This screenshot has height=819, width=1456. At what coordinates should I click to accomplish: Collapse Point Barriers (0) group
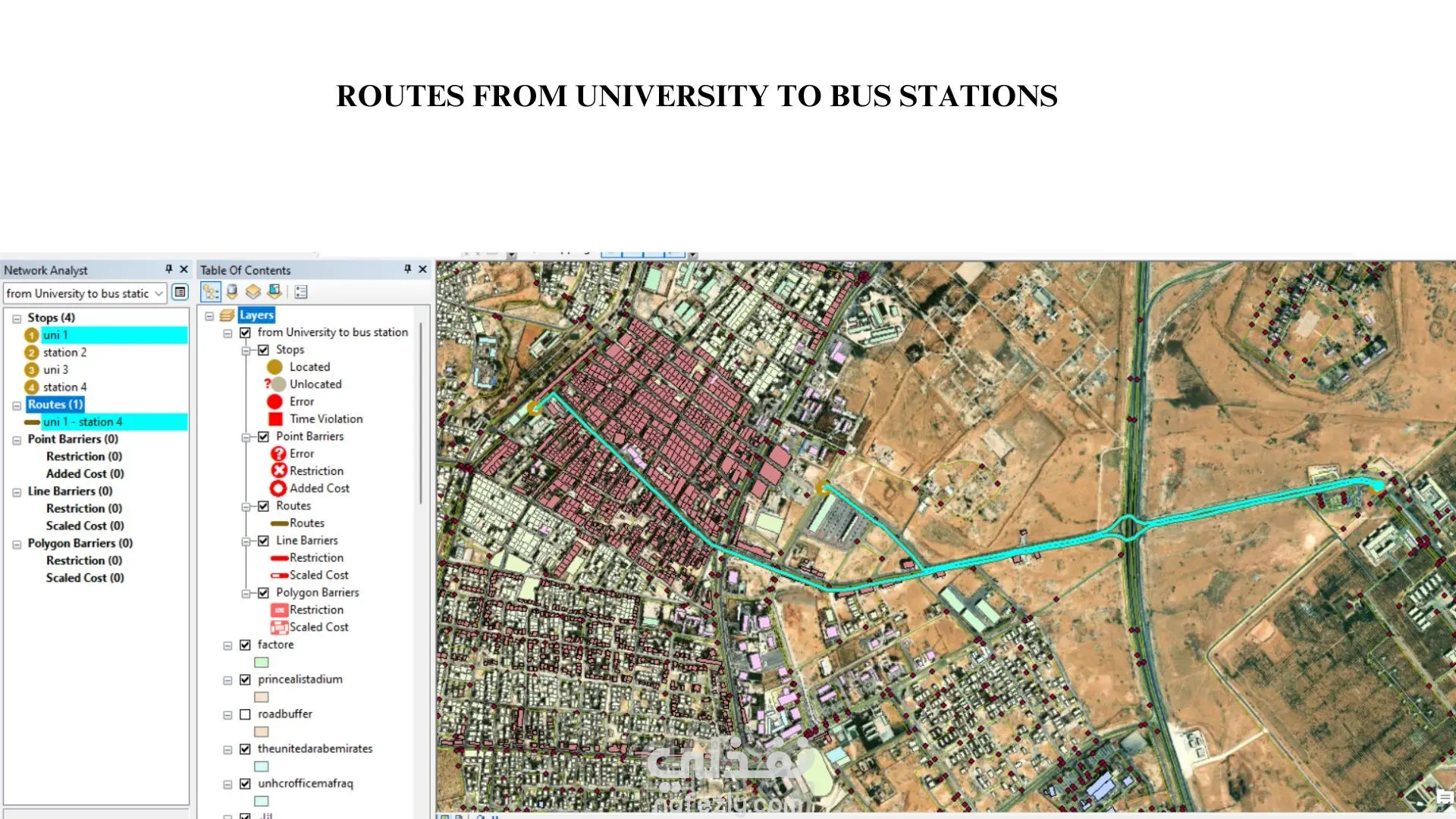pos(17,440)
